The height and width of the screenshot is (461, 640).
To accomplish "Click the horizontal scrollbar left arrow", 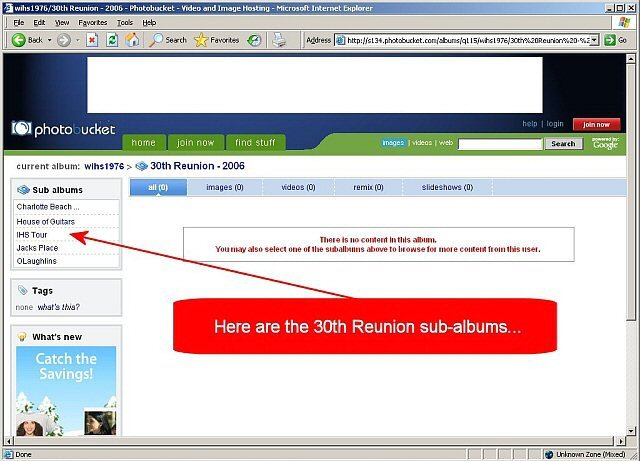I will (9, 441).
